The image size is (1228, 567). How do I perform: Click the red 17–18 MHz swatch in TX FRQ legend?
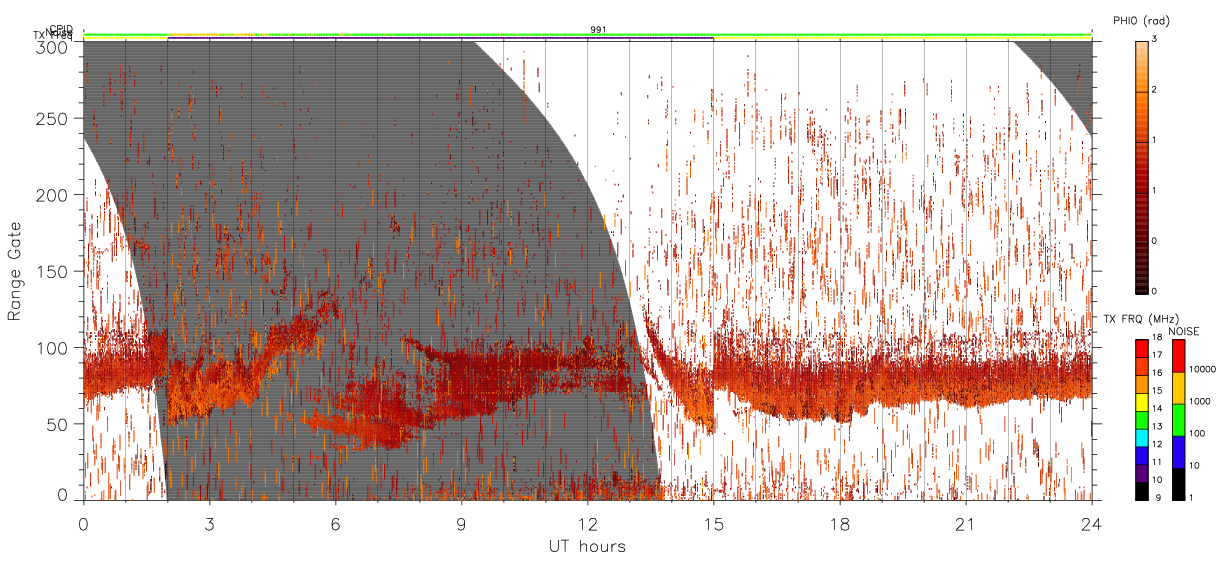coord(1142,348)
